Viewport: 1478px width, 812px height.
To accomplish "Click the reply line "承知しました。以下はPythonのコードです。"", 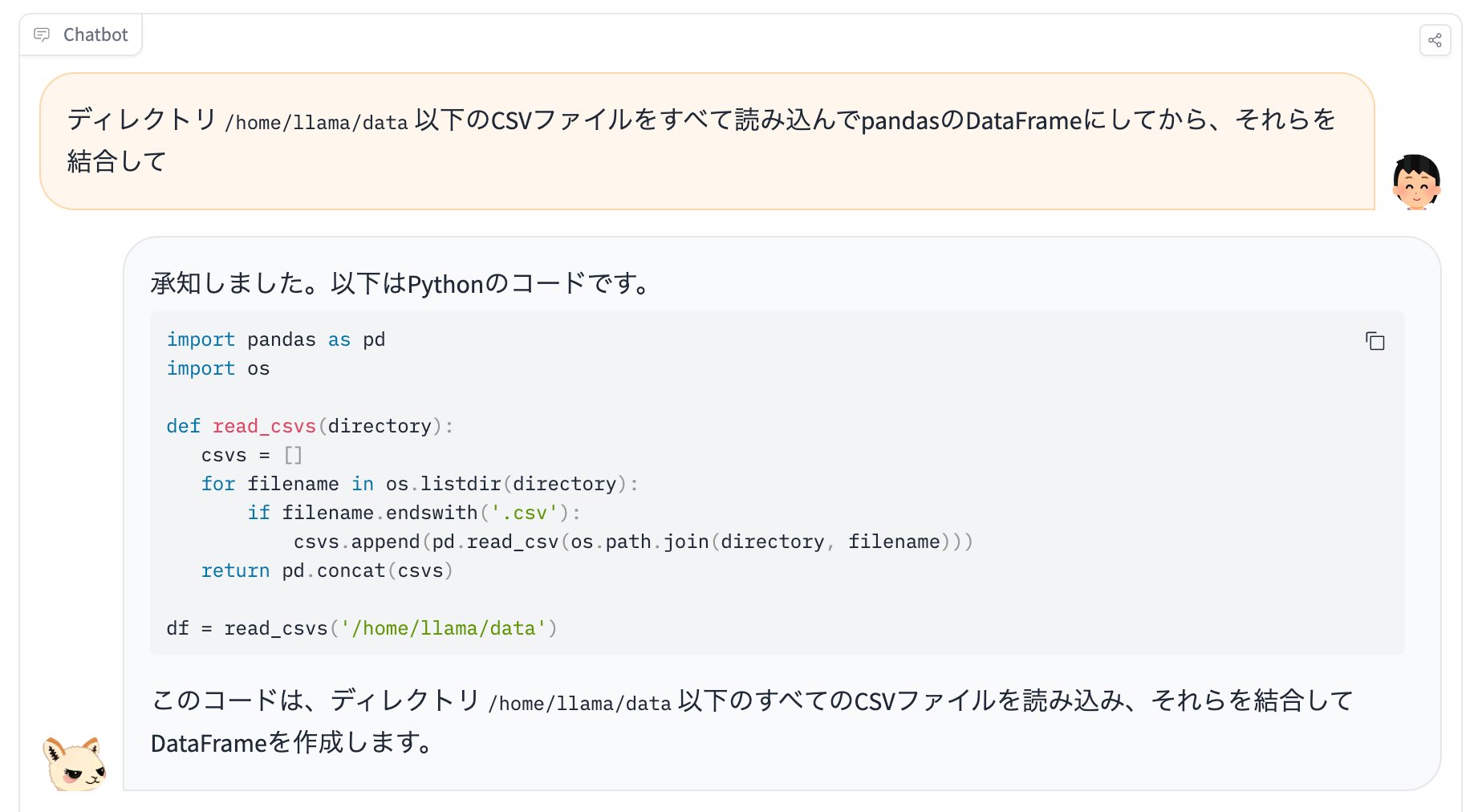I will point(400,283).
